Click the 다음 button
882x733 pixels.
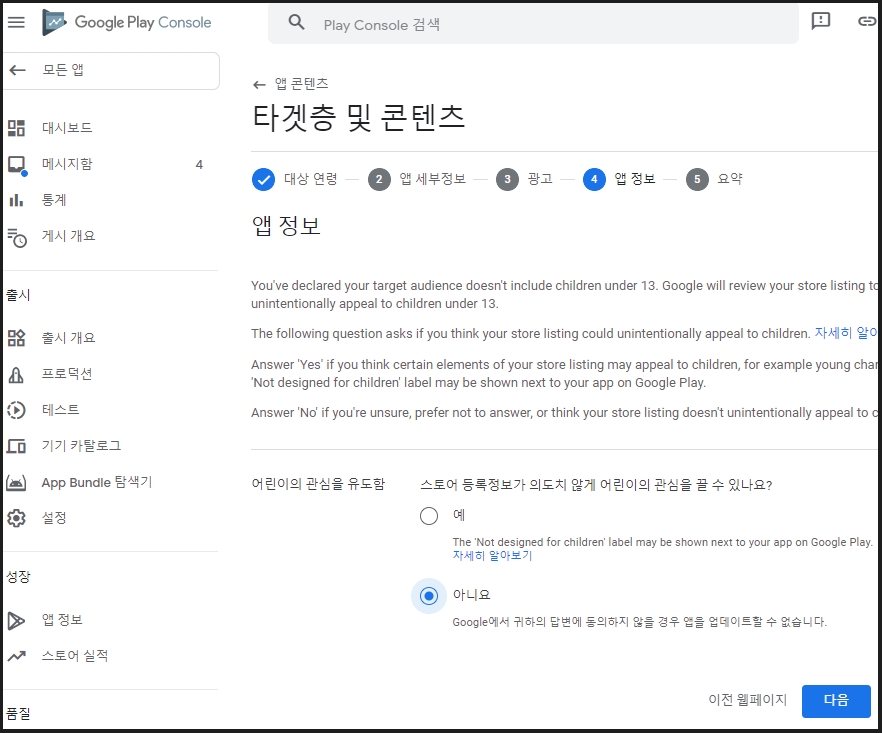(836, 701)
